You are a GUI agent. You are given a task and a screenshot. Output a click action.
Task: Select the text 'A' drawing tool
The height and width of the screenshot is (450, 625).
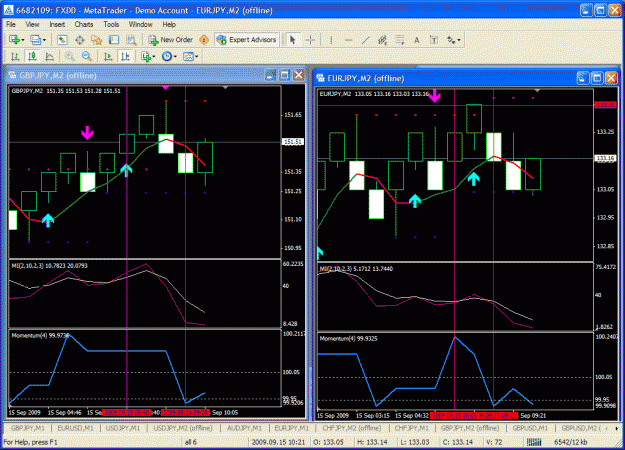tap(417, 40)
